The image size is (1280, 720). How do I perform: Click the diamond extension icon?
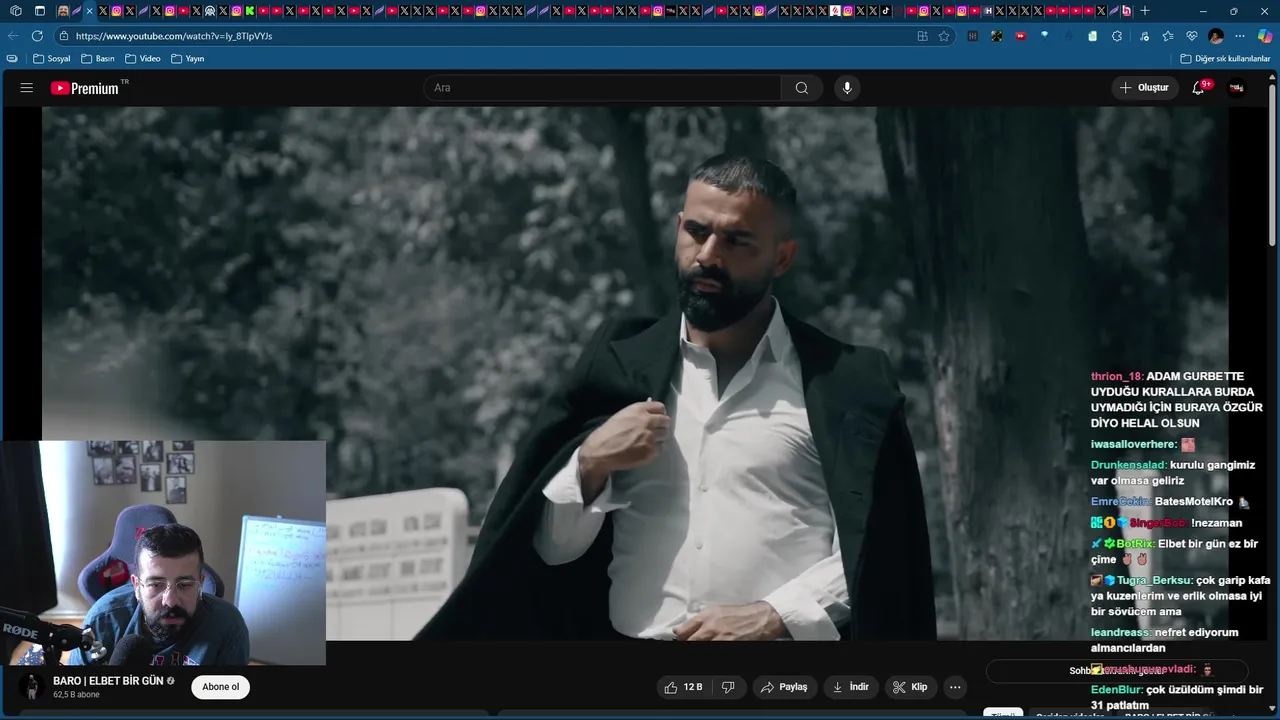pos(1045,36)
